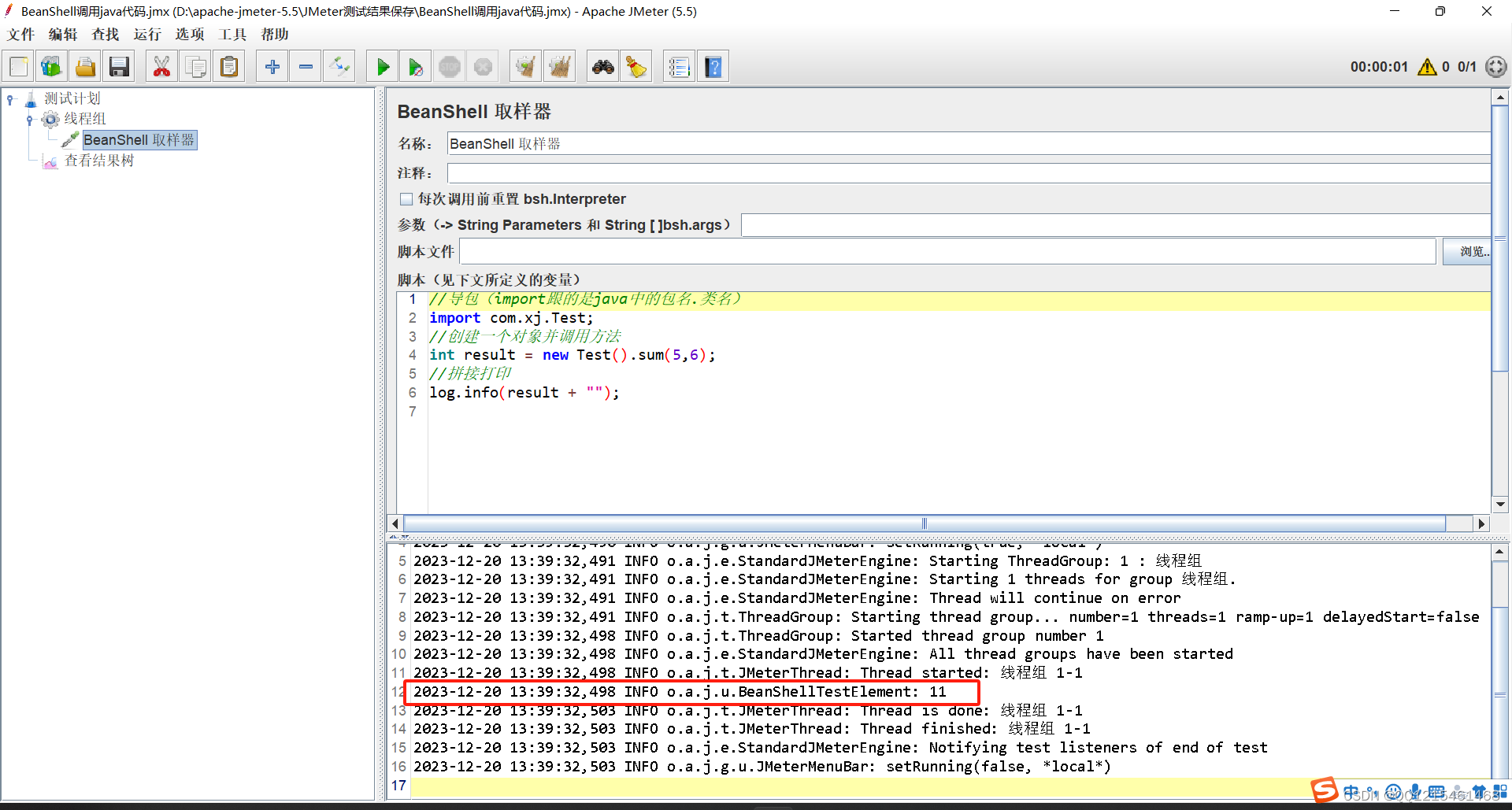
Task: Select 线程组 in the tree
Action: pyautogui.click(x=84, y=119)
